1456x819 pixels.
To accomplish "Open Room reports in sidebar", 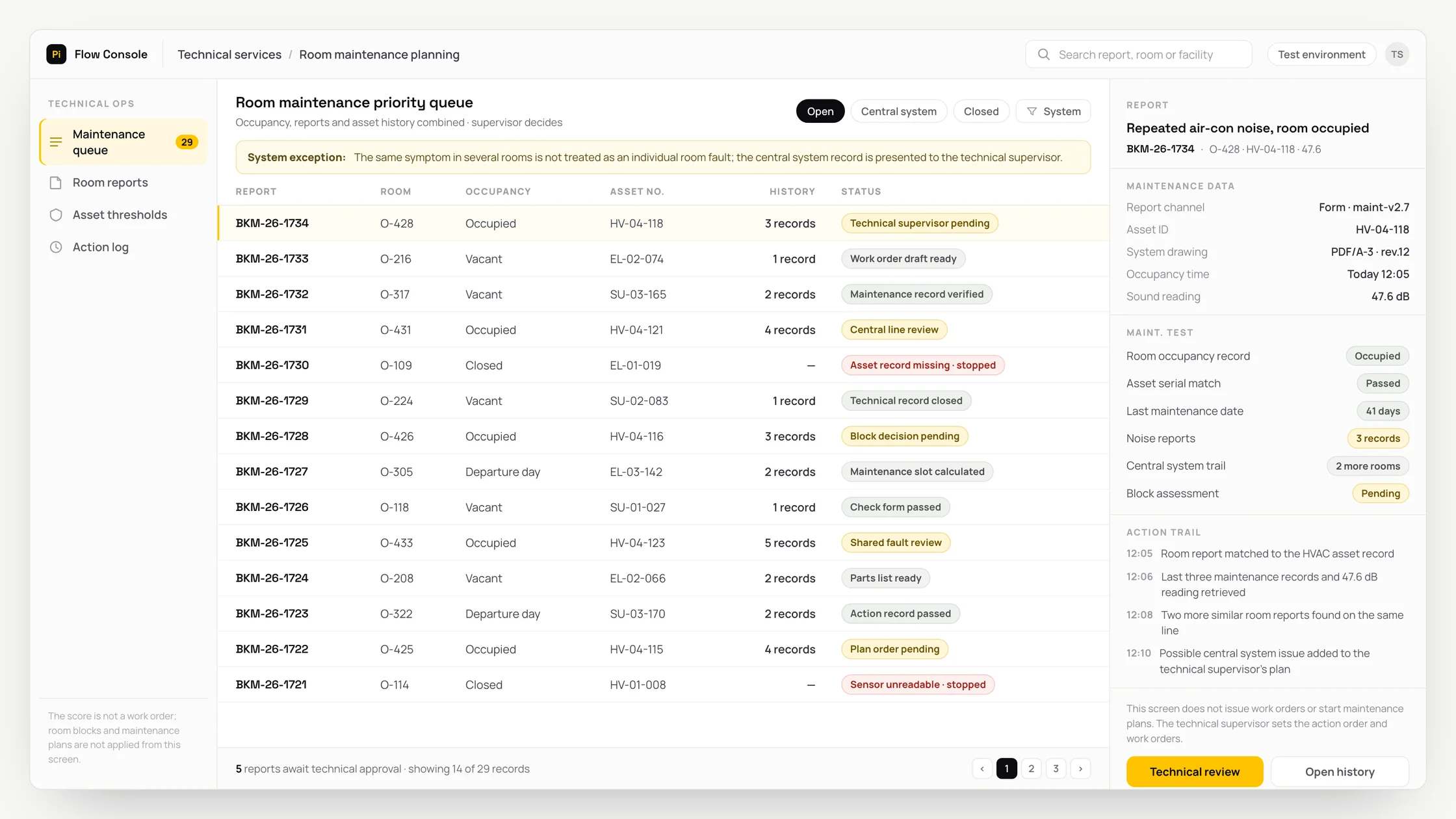I will (123, 183).
